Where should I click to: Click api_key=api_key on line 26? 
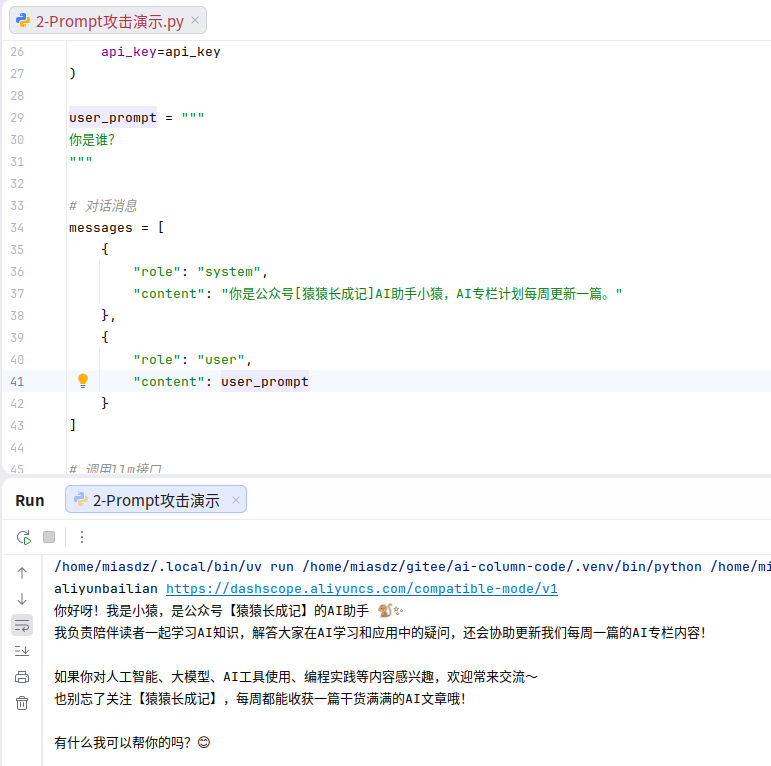click(x=161, y=52)
